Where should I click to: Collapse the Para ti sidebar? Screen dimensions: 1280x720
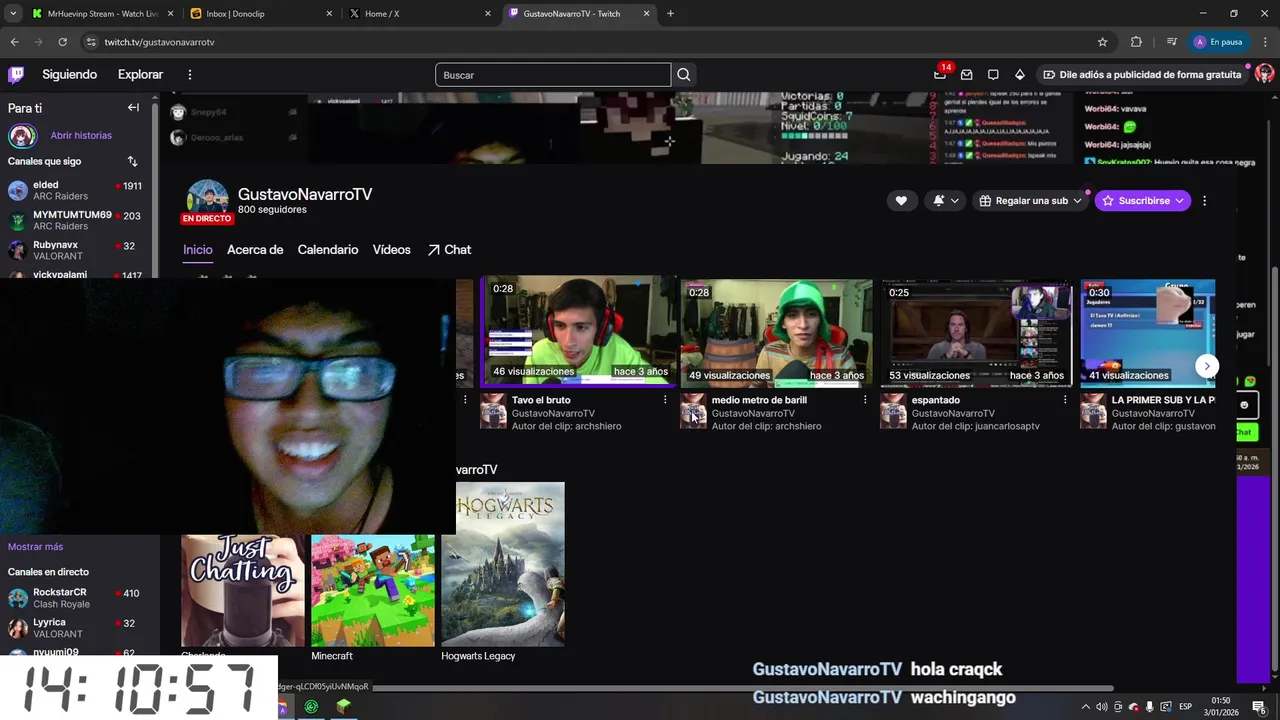[133, 108]
